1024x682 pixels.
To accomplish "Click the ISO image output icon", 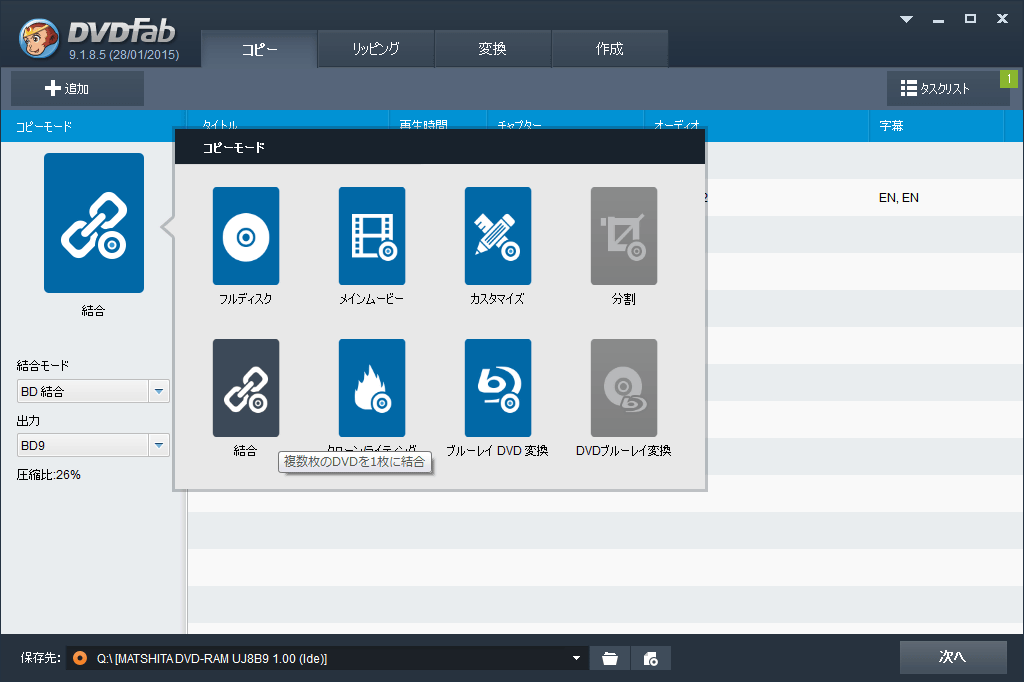I will tap(650, 658).
